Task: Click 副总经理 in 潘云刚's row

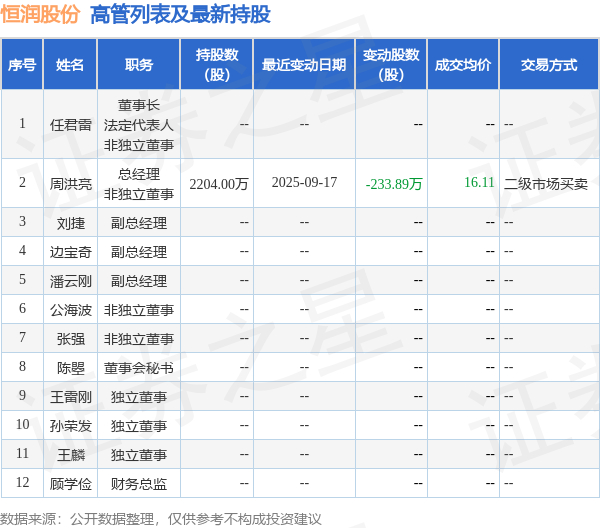Action: [139, 281]
